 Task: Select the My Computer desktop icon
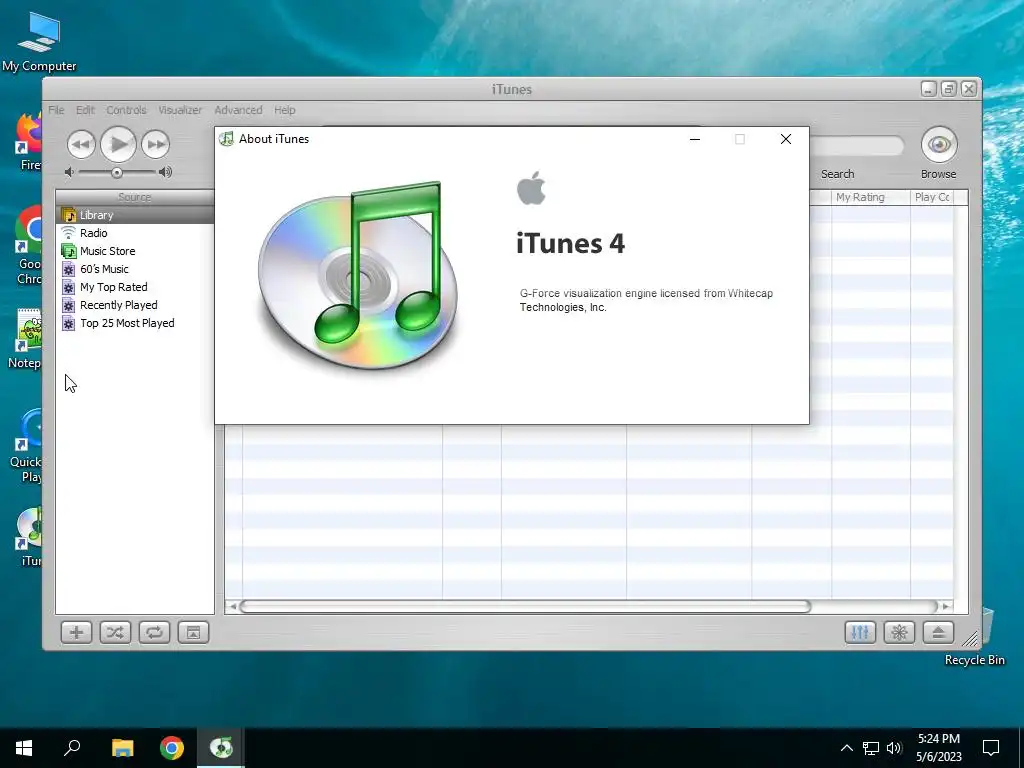click(x=39, y=43)
